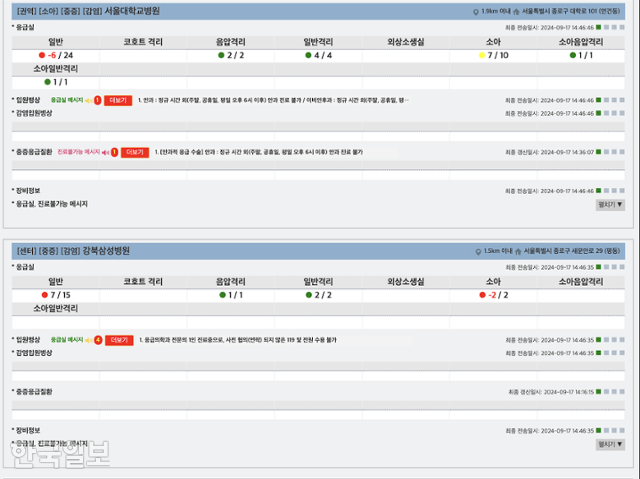Click 강북삼성병원 소아 value -2 / 2
The image size is (640, 479).
(498, 295)
